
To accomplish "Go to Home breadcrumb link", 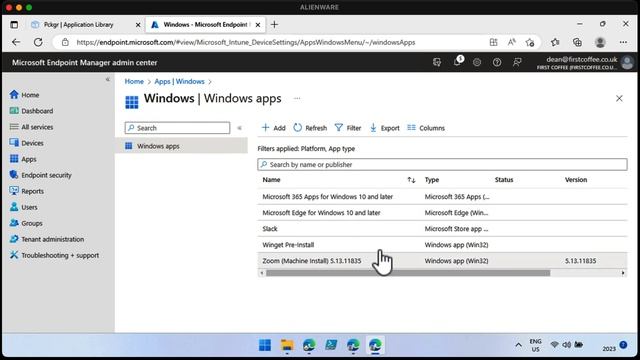I will pyautogui.click(x=134, y=81).
